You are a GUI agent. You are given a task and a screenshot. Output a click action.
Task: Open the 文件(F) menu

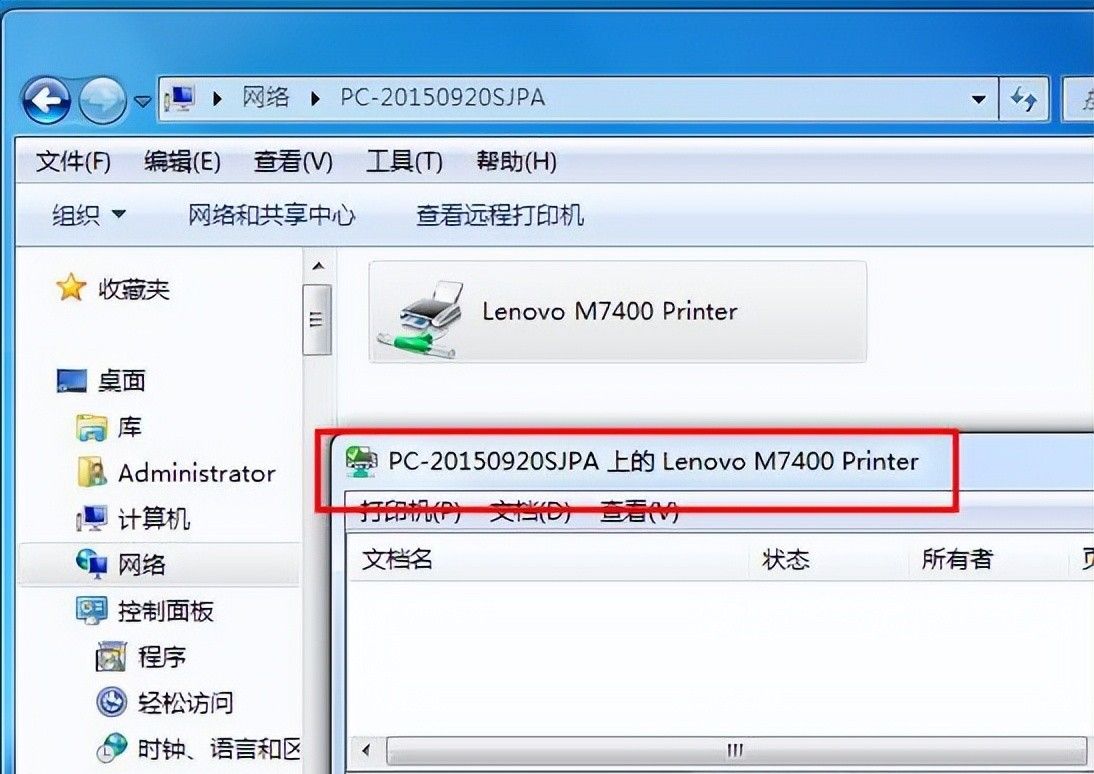(x=73, y=162)
